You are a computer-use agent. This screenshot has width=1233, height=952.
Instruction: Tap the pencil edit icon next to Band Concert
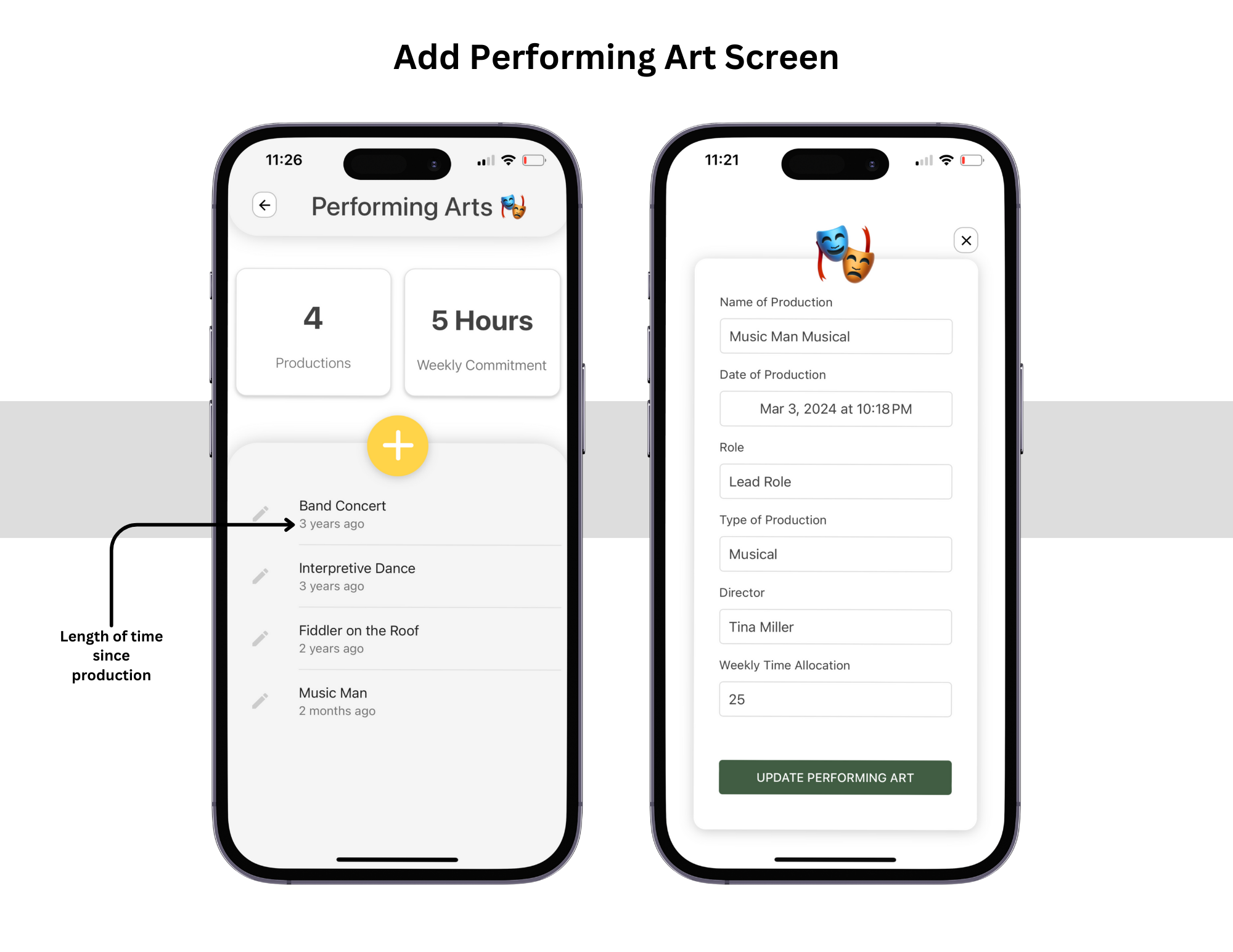coord(263,510)
